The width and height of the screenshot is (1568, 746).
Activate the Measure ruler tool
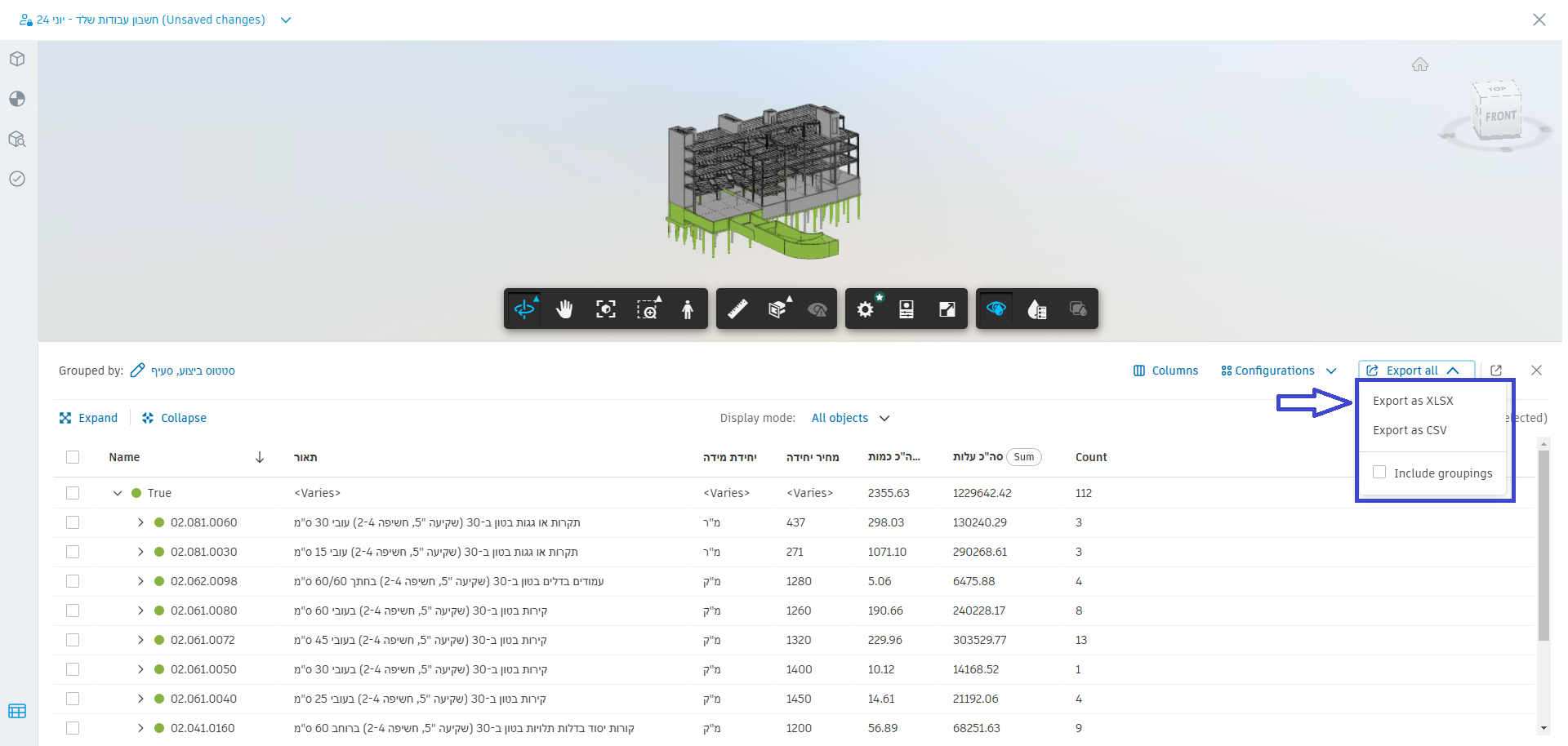(x=737, y=309)
